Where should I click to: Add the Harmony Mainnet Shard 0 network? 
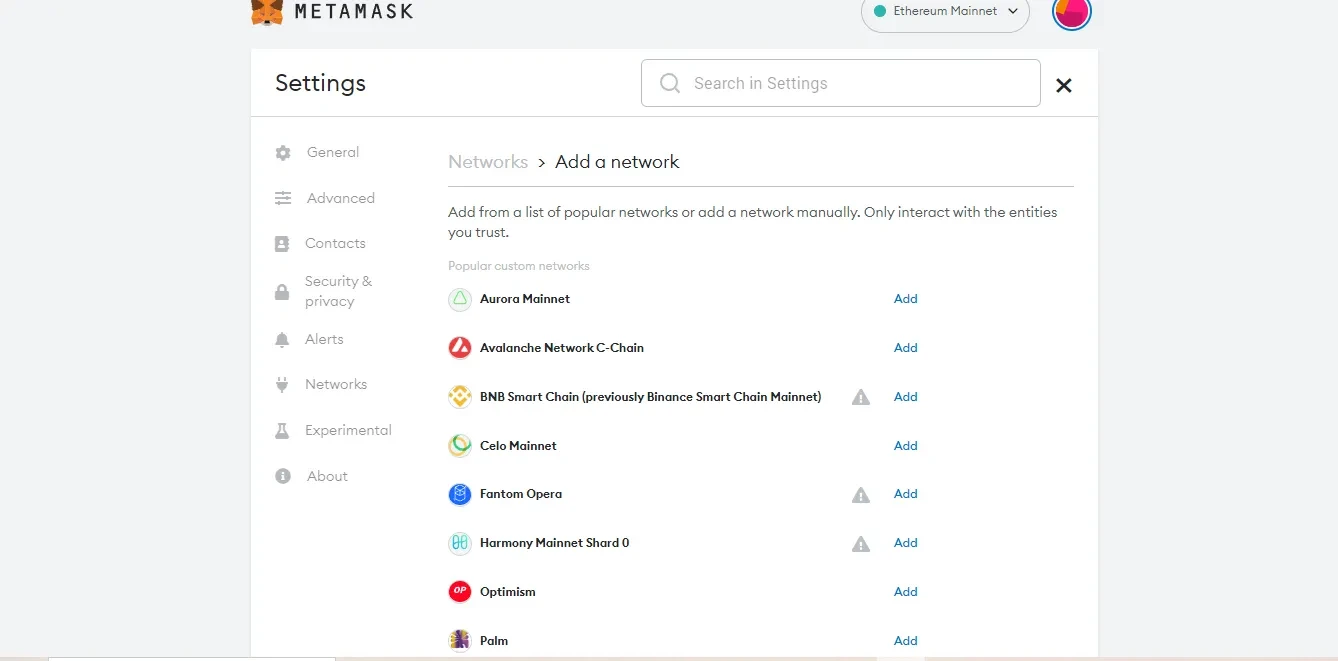904,542
